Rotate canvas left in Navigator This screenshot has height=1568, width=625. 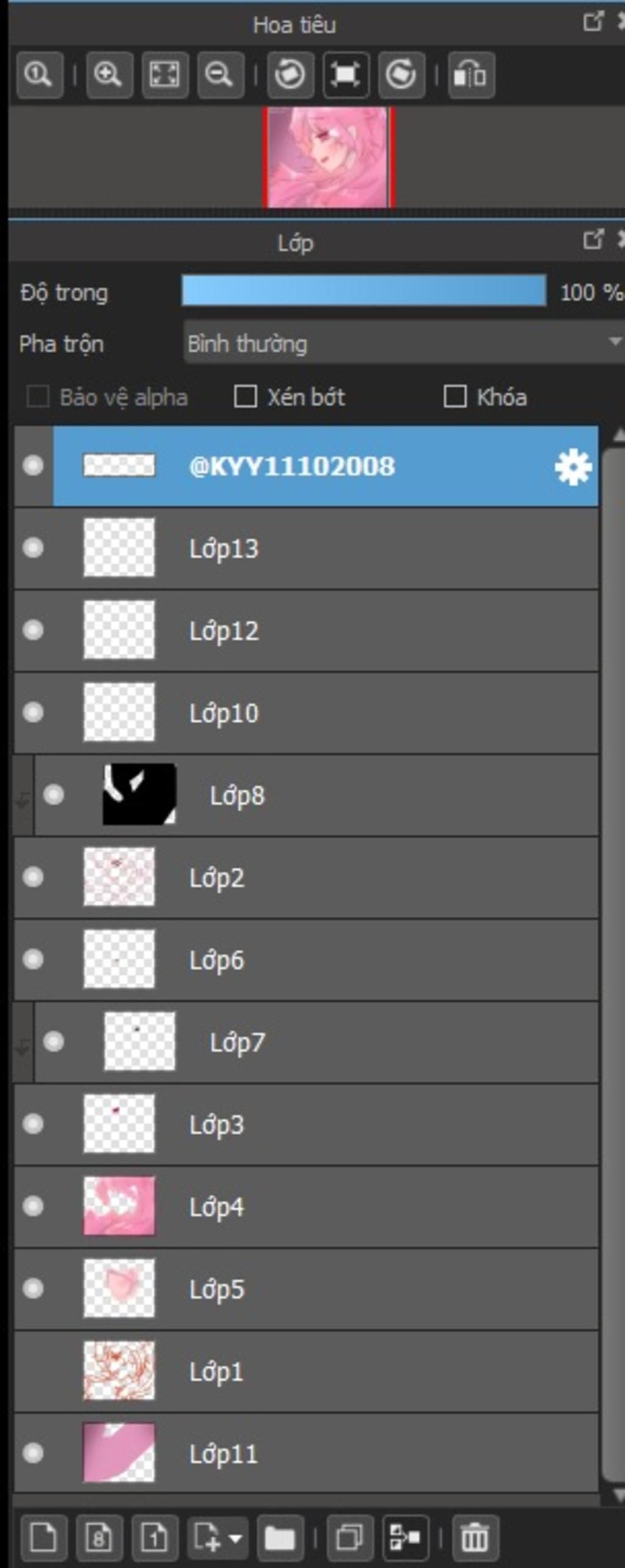(290, 75)
